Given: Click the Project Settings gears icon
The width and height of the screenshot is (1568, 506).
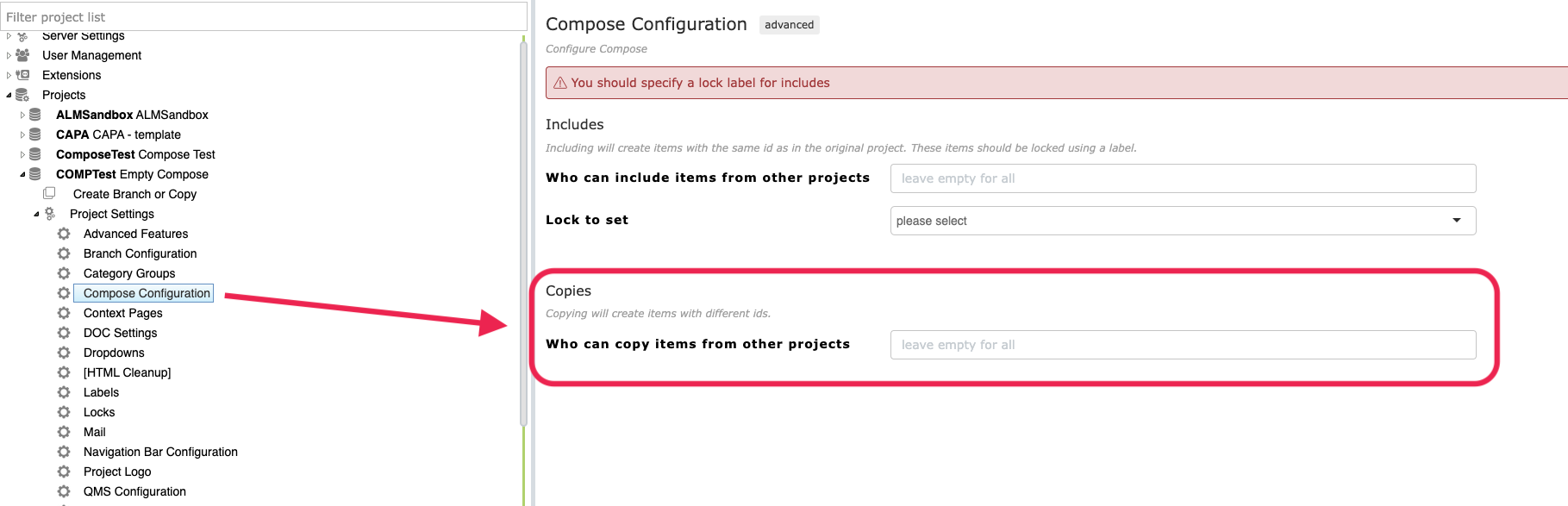Looking at the screenshot, I should coord(50,214).
